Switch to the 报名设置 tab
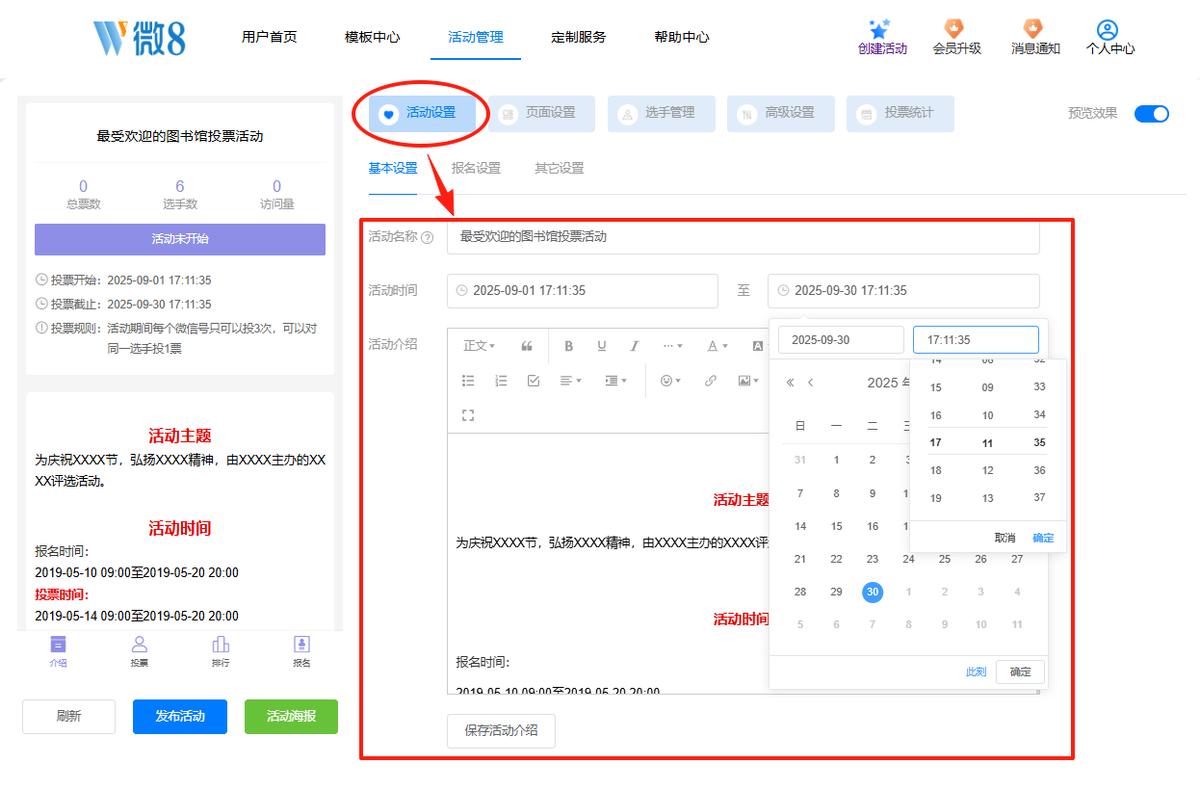The width and height of the screenshot is (1200, 795). [476, 168]
